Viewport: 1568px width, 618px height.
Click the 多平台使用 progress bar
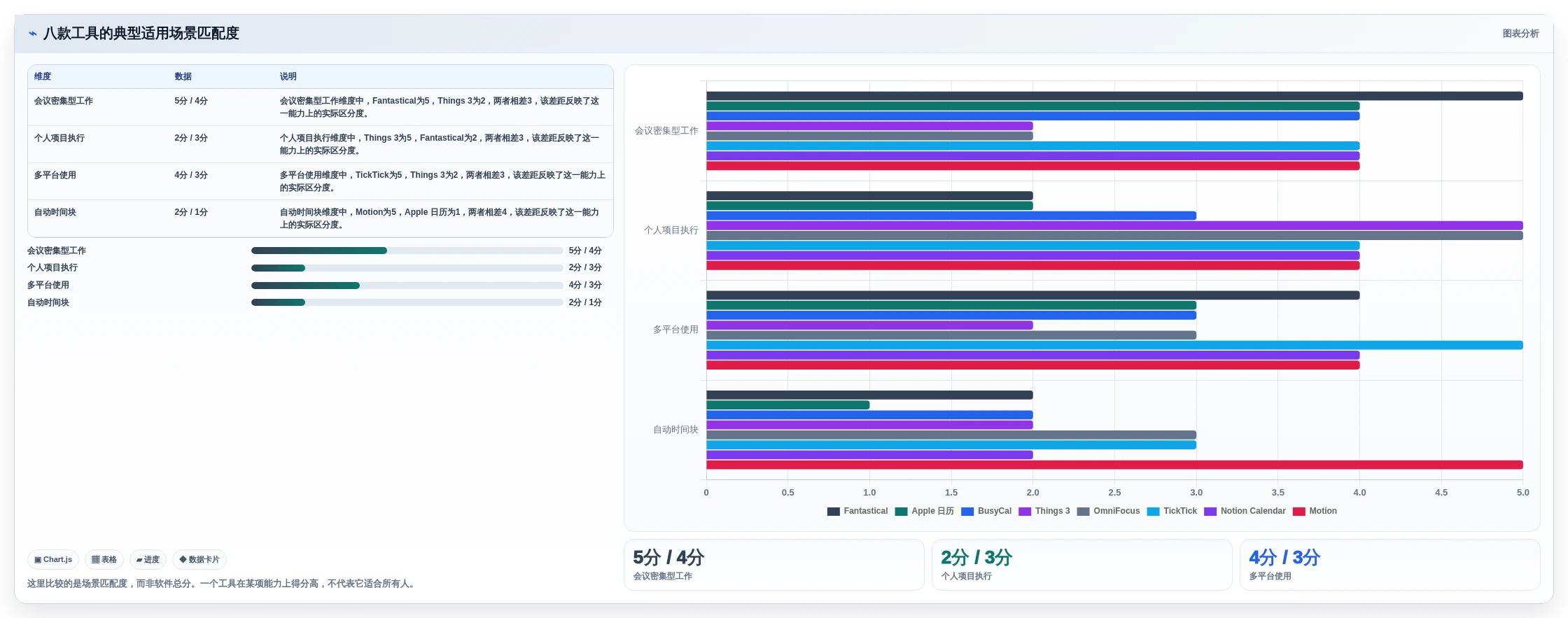tap(407, 286)
